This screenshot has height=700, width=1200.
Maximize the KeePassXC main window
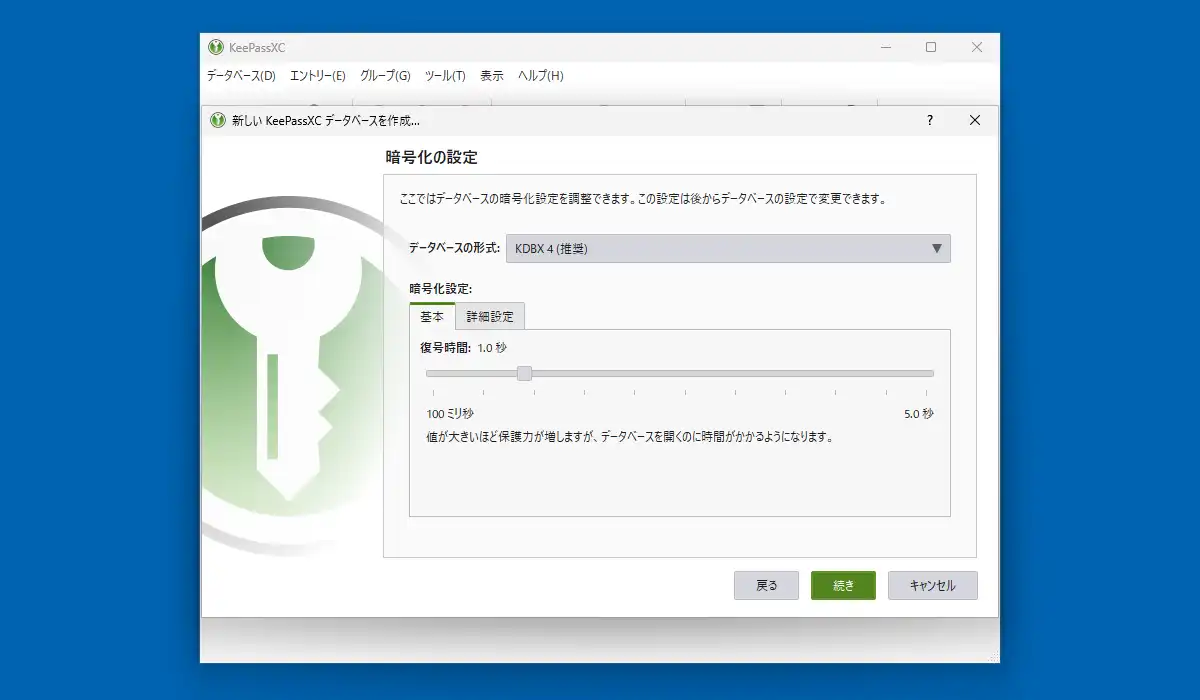(x=931, y=47)
